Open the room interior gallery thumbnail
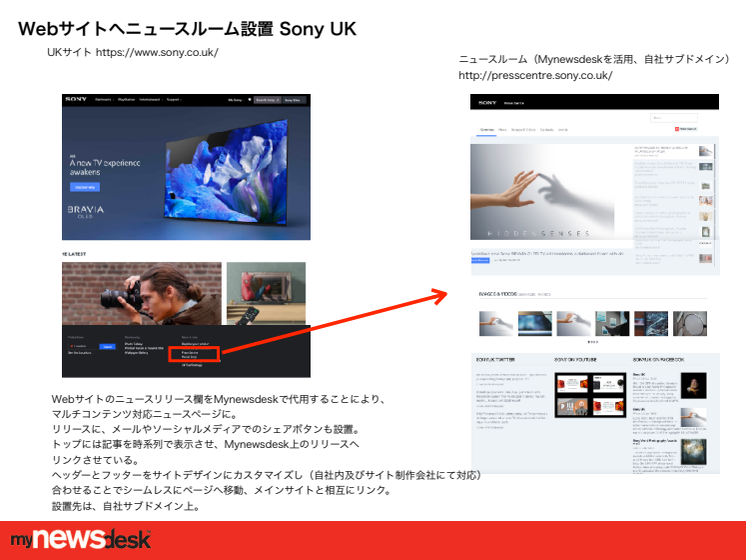This screenshot has width=746, height=560. click(x=612, y=324)
